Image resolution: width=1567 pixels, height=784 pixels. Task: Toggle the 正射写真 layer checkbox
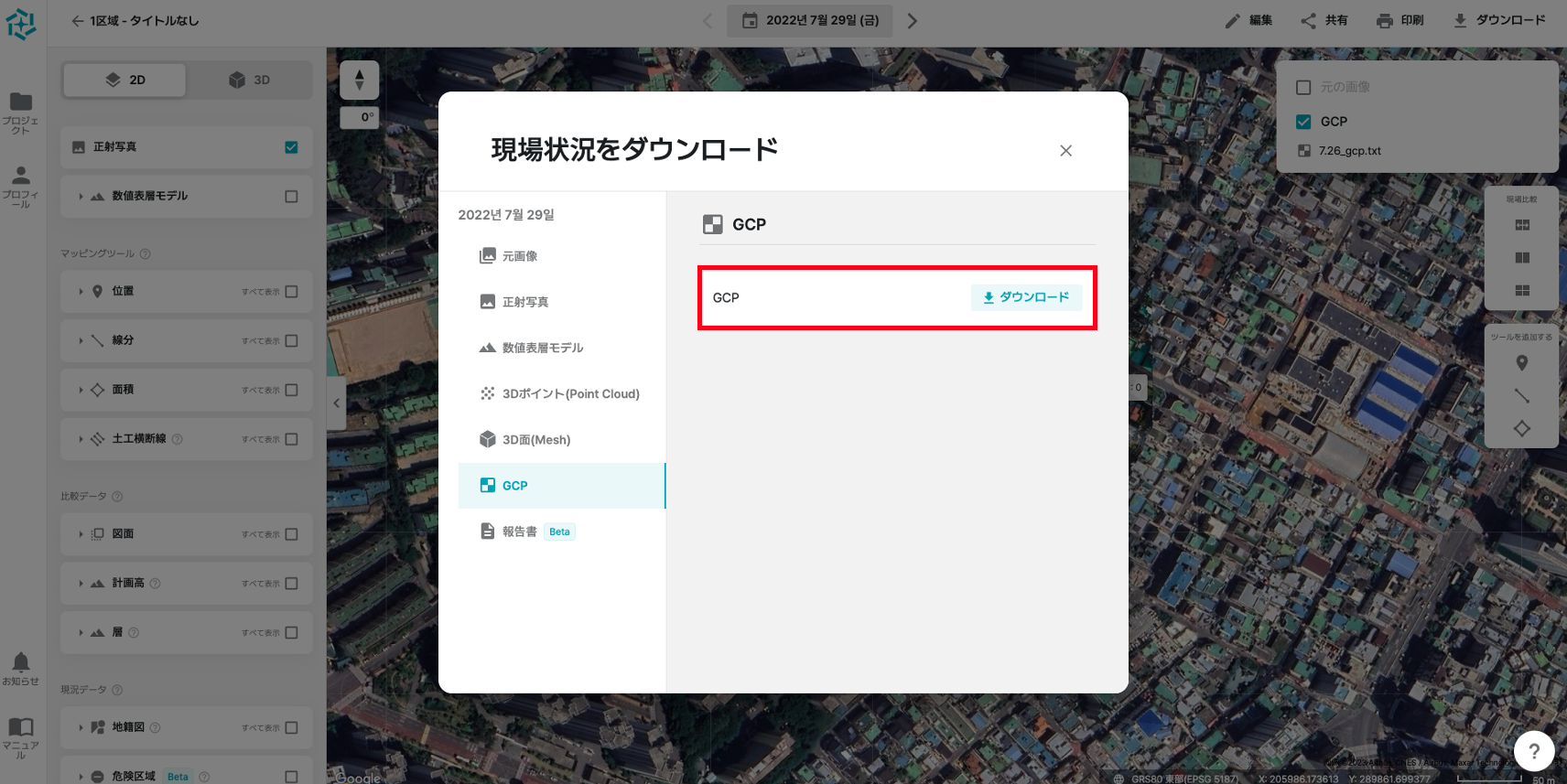click(x=291, y=147)
